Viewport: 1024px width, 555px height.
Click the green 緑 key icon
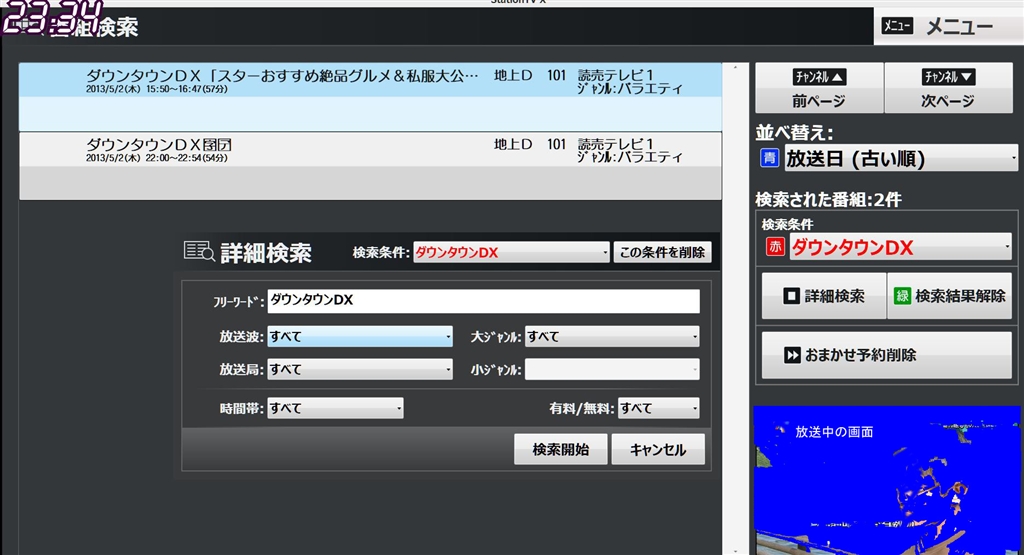(903, 296)
